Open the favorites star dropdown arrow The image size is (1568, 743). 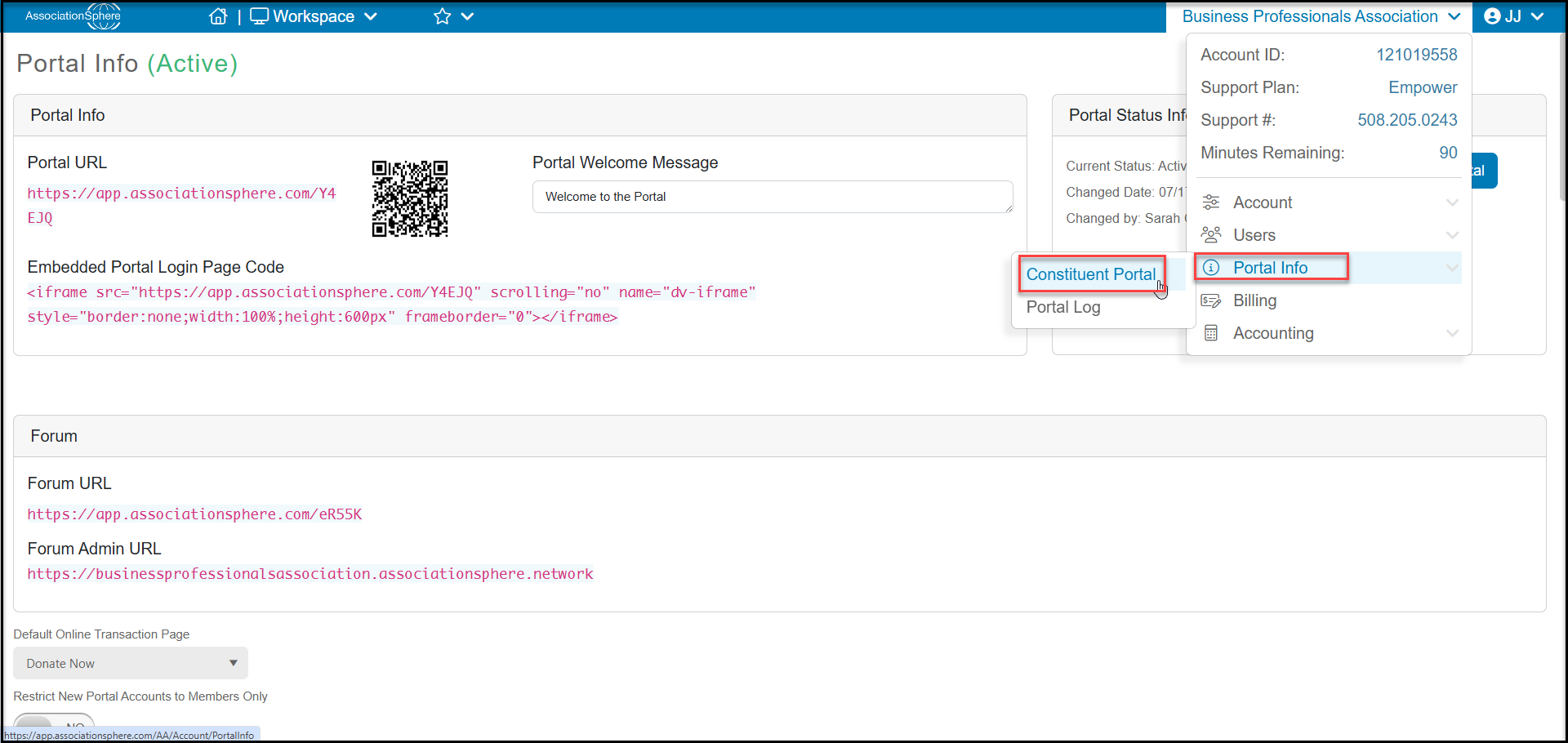coord(467,16)
